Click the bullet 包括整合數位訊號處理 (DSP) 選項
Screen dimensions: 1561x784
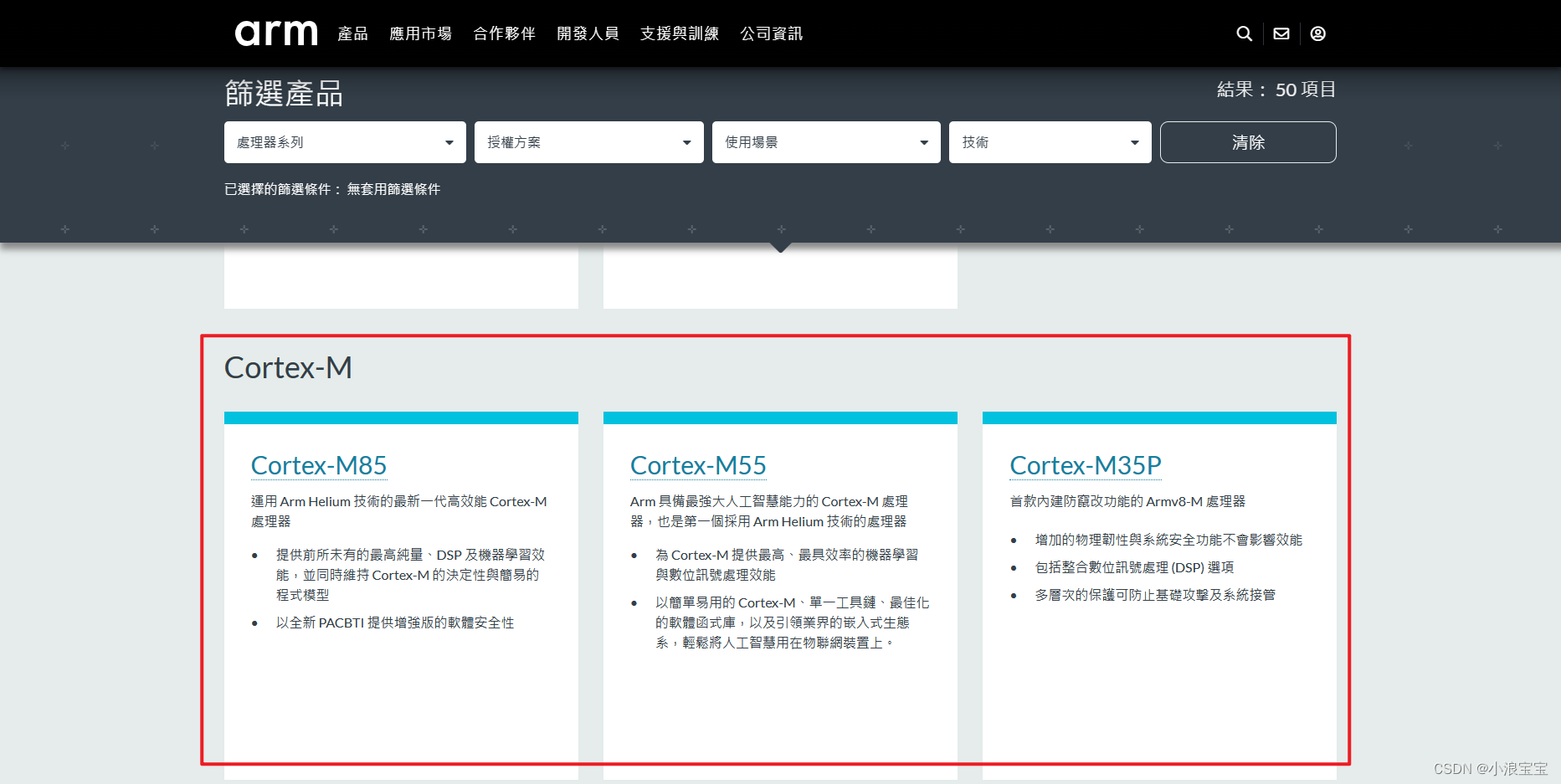pyautogui.click(x=1134, y=567)
